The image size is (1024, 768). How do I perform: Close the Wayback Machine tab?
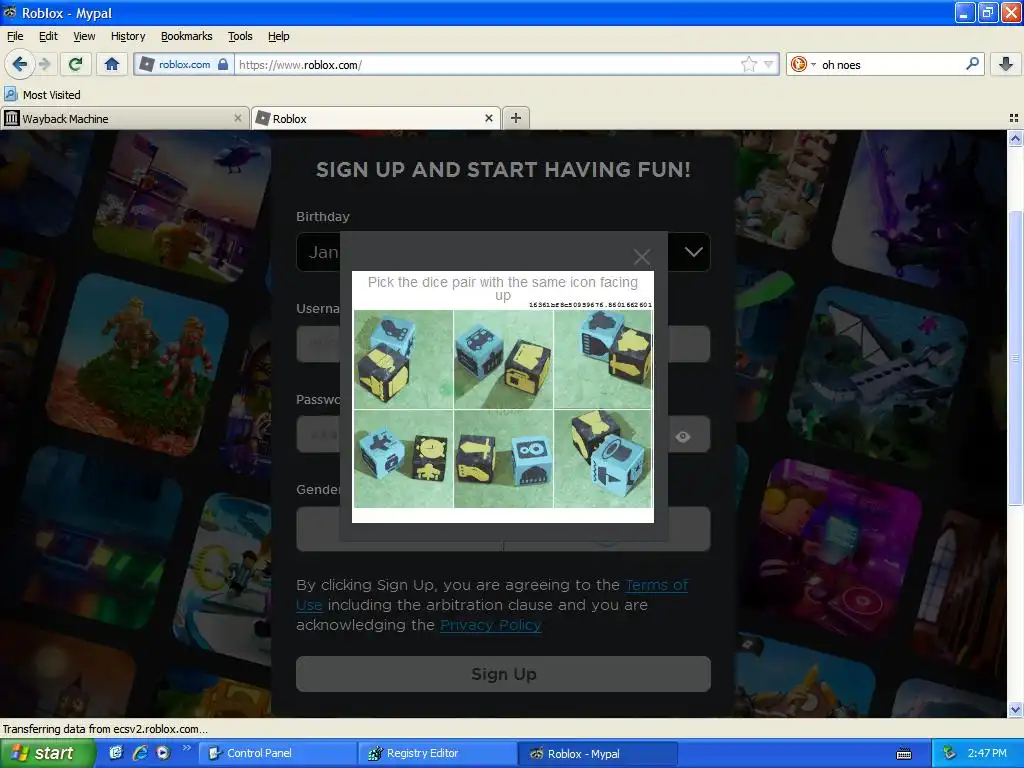[238, 118]
